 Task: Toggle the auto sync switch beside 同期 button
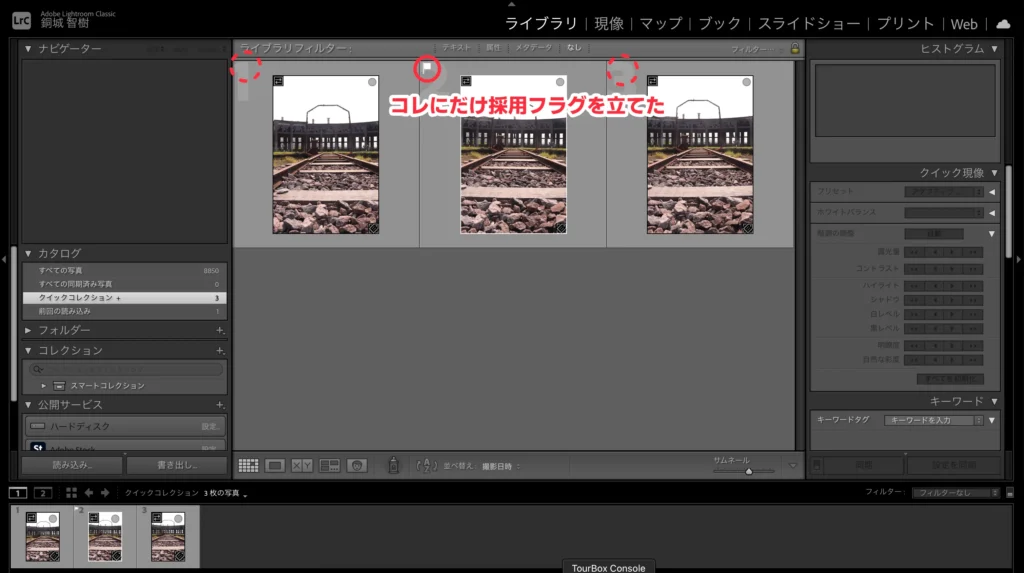coord(816,465)
